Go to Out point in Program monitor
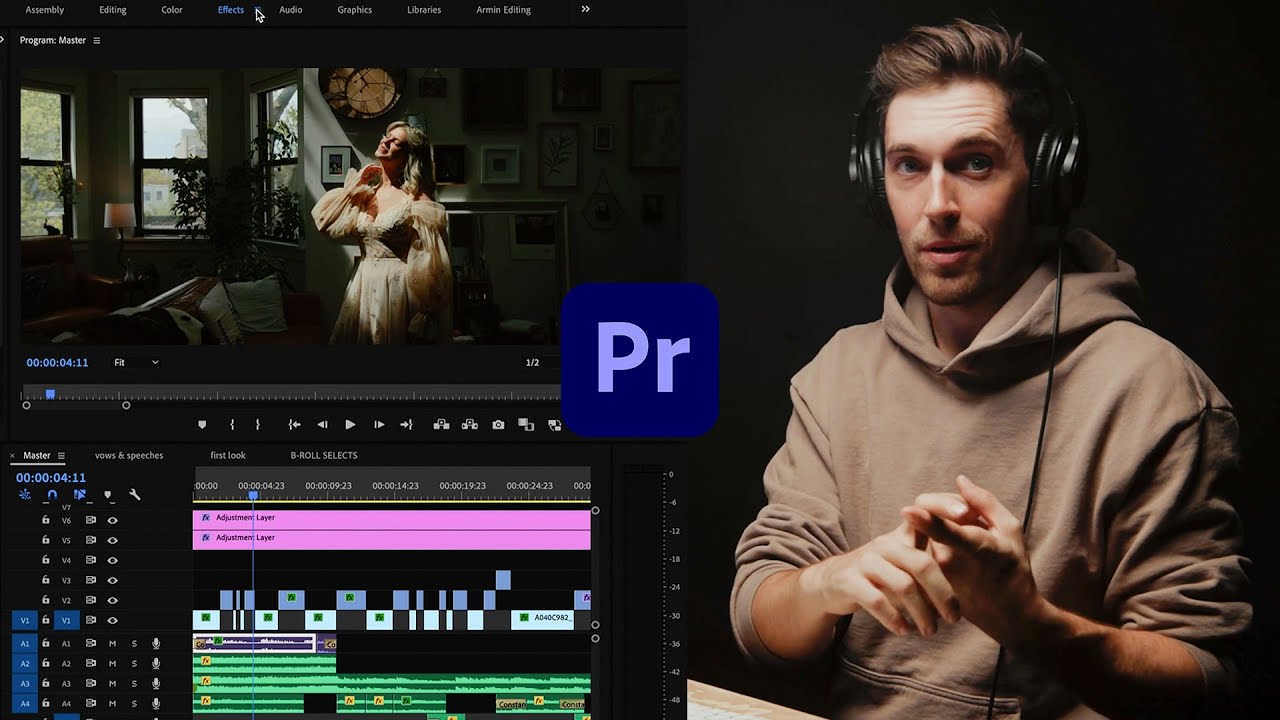This screenshot has width=1280, height=720. tap(406, 425)
